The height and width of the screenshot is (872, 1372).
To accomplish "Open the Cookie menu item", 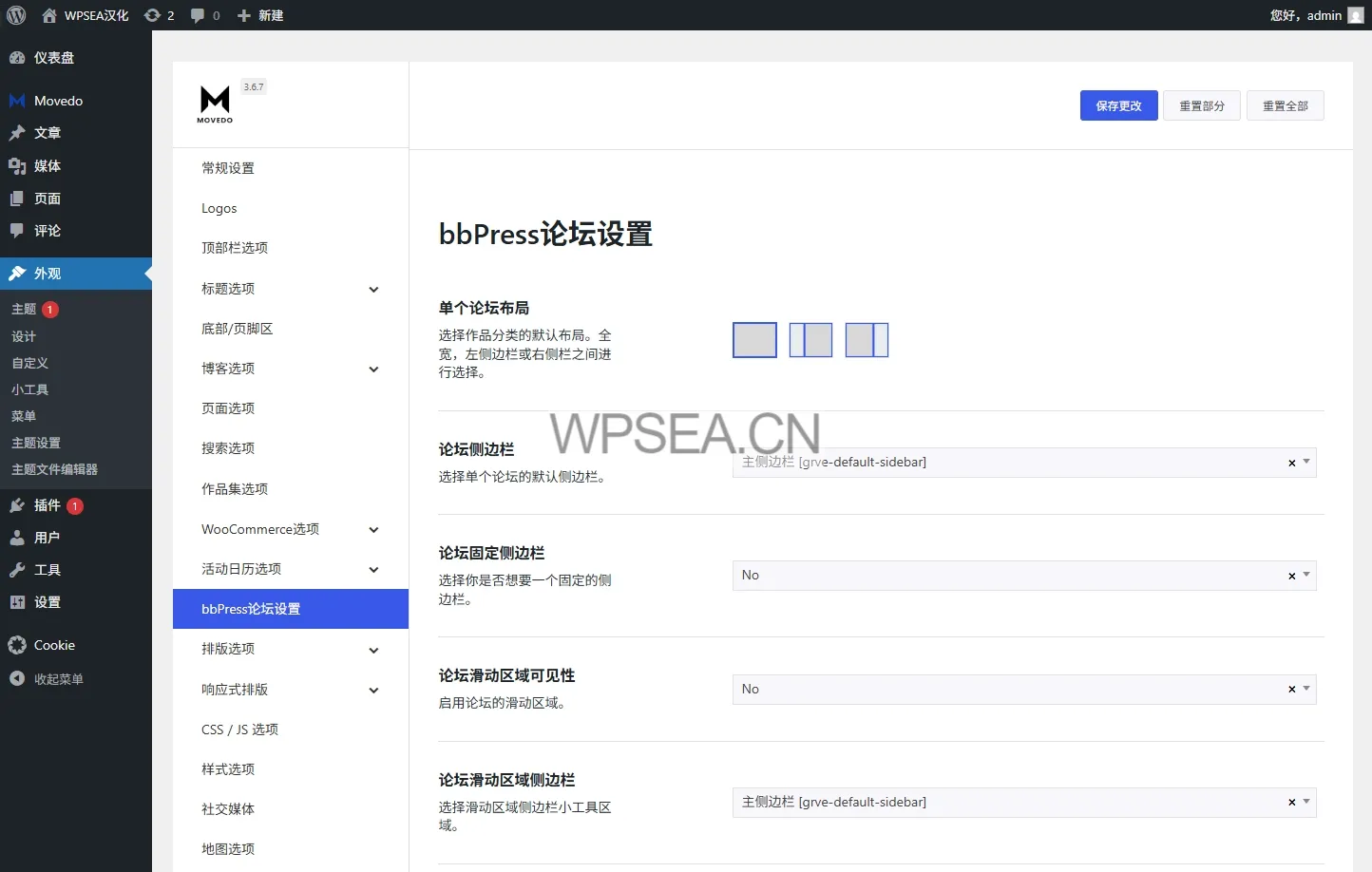I will point(54,645).
